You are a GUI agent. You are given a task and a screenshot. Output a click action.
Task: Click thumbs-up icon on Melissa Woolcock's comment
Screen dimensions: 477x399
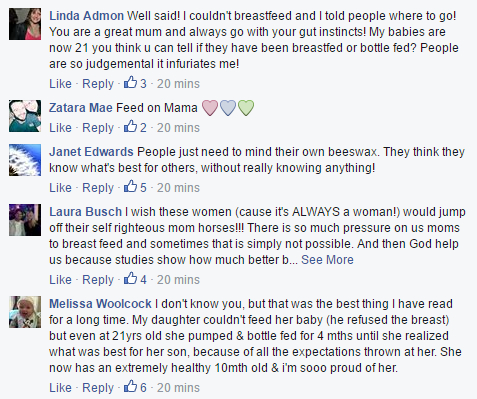coord(130,386)
